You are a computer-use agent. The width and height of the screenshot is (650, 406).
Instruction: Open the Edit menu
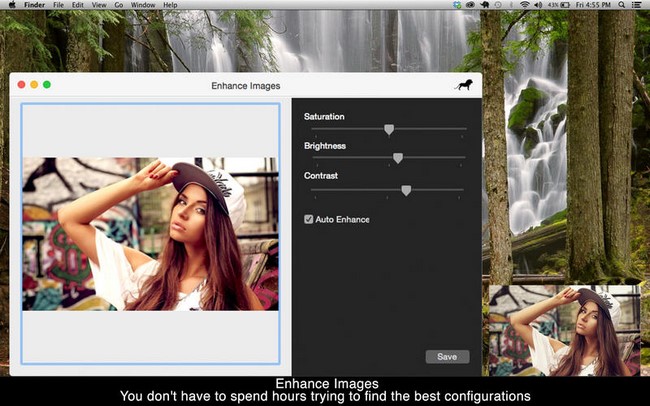click(x=79, y=5)
